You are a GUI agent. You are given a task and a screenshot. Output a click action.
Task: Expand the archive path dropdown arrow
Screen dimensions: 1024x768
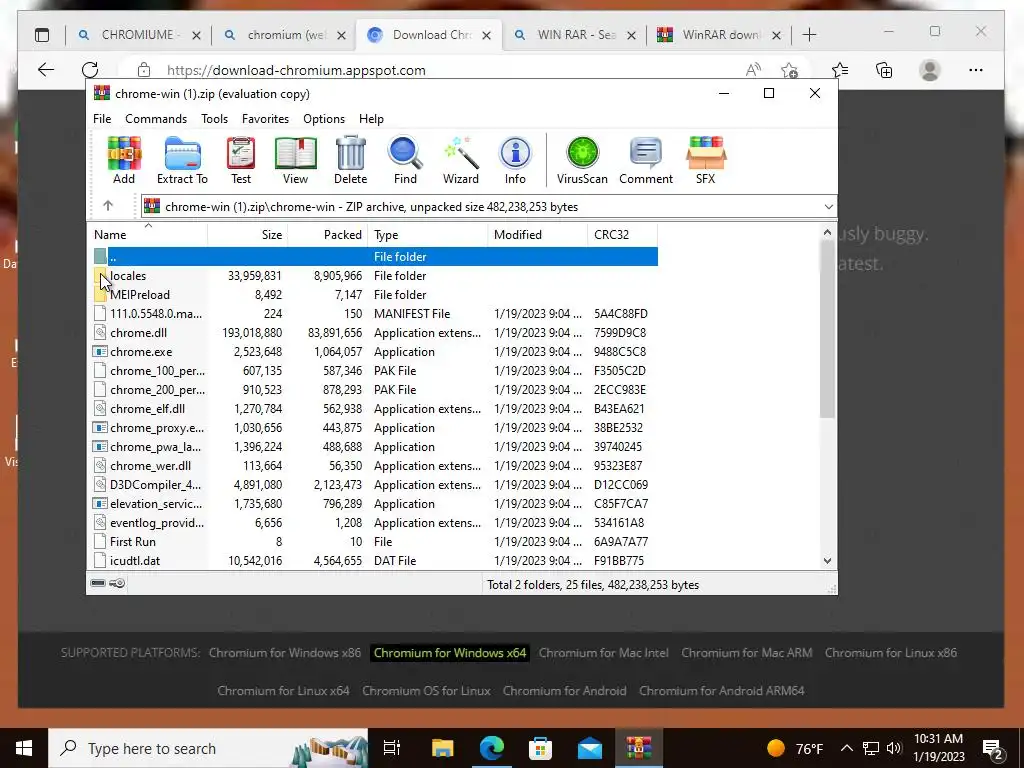coord(828,206)
